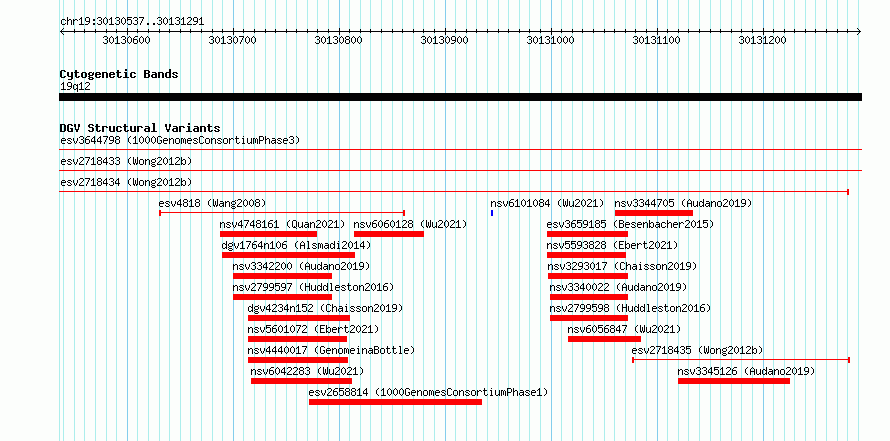The width and height of the screenshot is (890, 441).
Task: Click ruler position 30131000
Action: 551,40
